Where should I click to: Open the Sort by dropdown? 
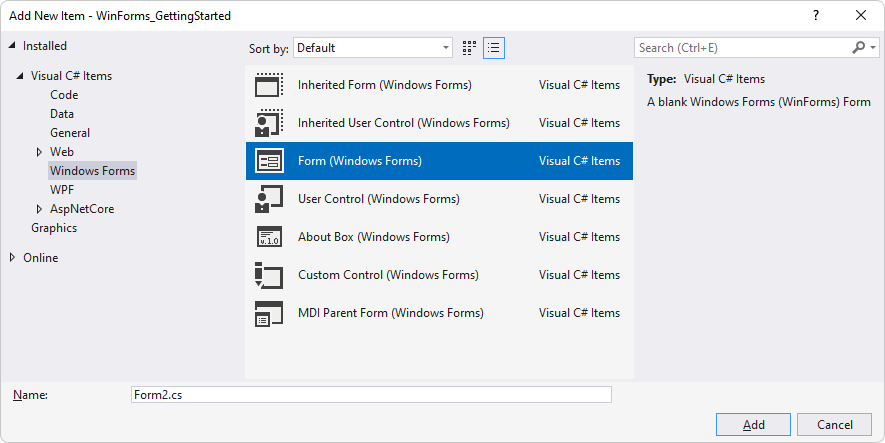[x=374, y=48]
